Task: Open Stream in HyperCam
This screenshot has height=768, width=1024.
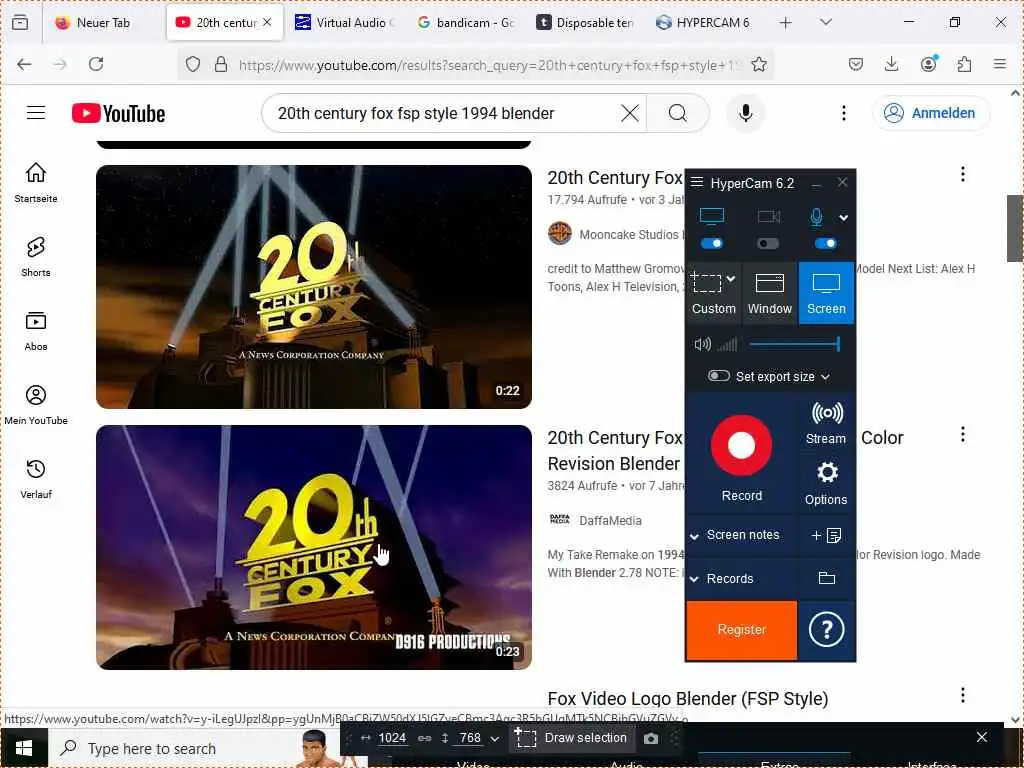Action: [826, 423]
